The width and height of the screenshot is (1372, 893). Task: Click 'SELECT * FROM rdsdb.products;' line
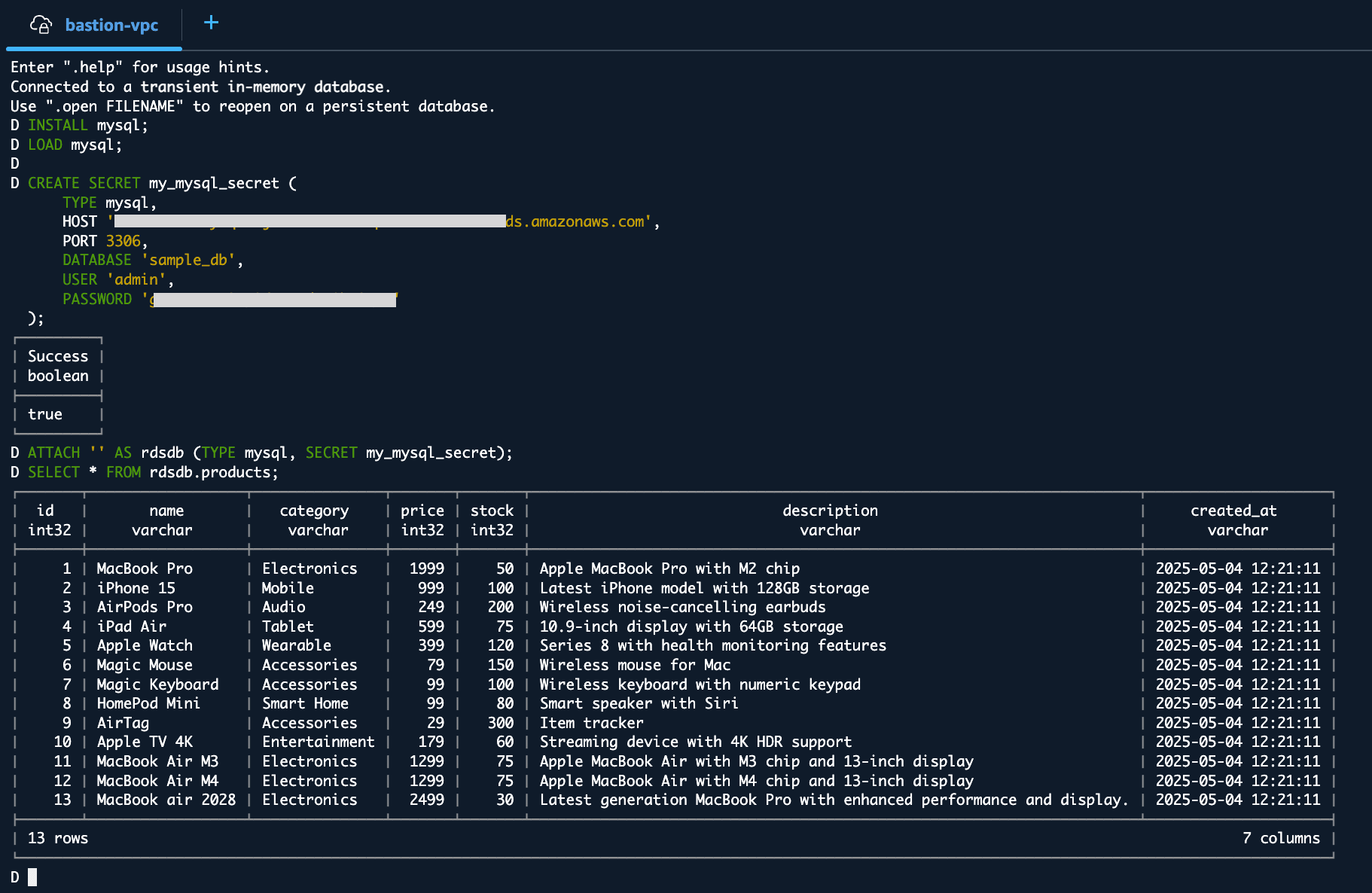point(145,472)
